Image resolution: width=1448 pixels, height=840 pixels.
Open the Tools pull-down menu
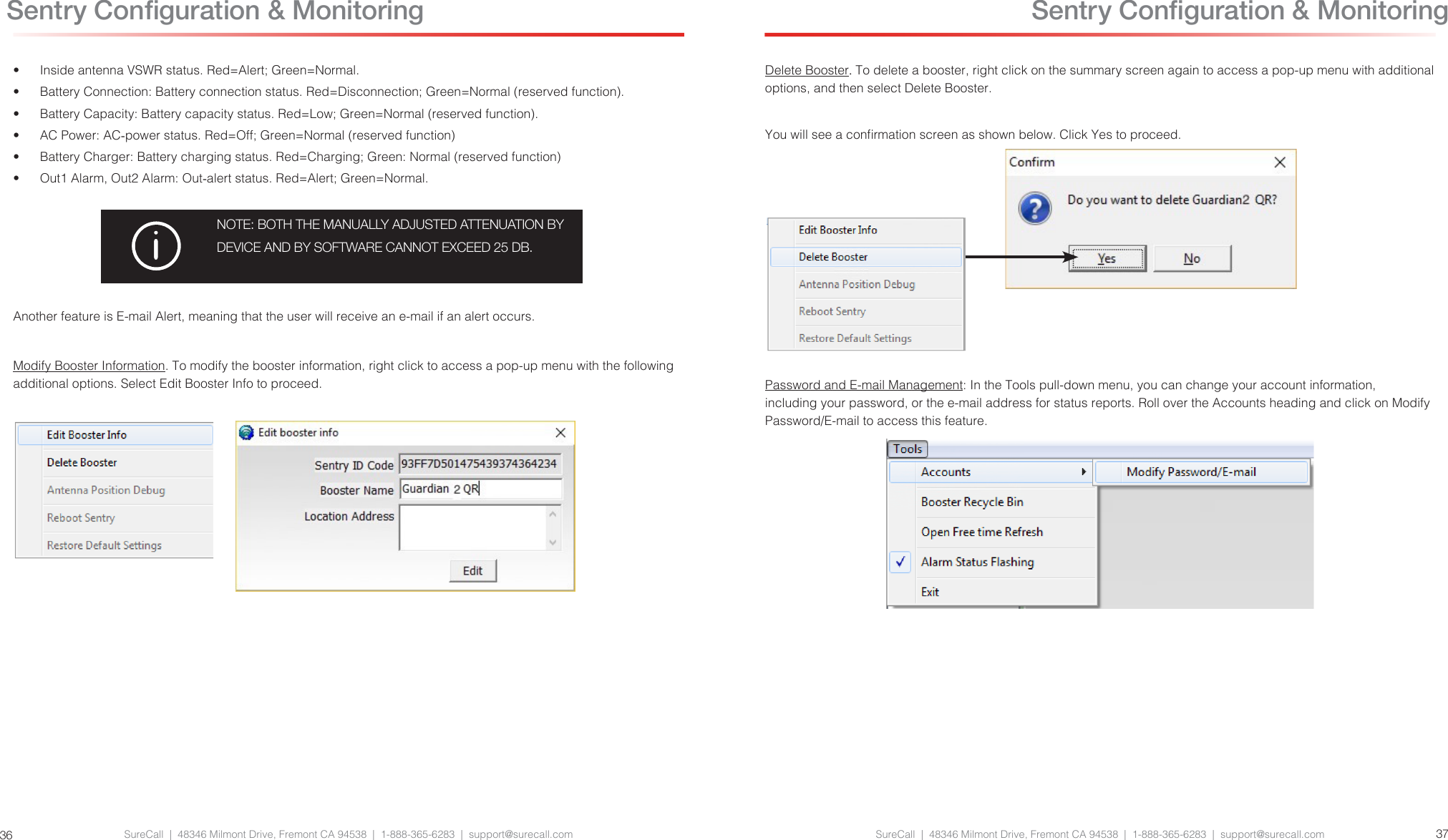907,448
